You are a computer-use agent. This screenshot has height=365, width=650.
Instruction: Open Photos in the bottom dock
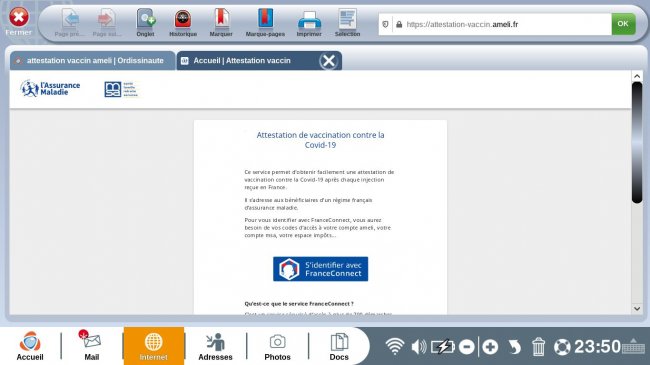pos(277,346)
